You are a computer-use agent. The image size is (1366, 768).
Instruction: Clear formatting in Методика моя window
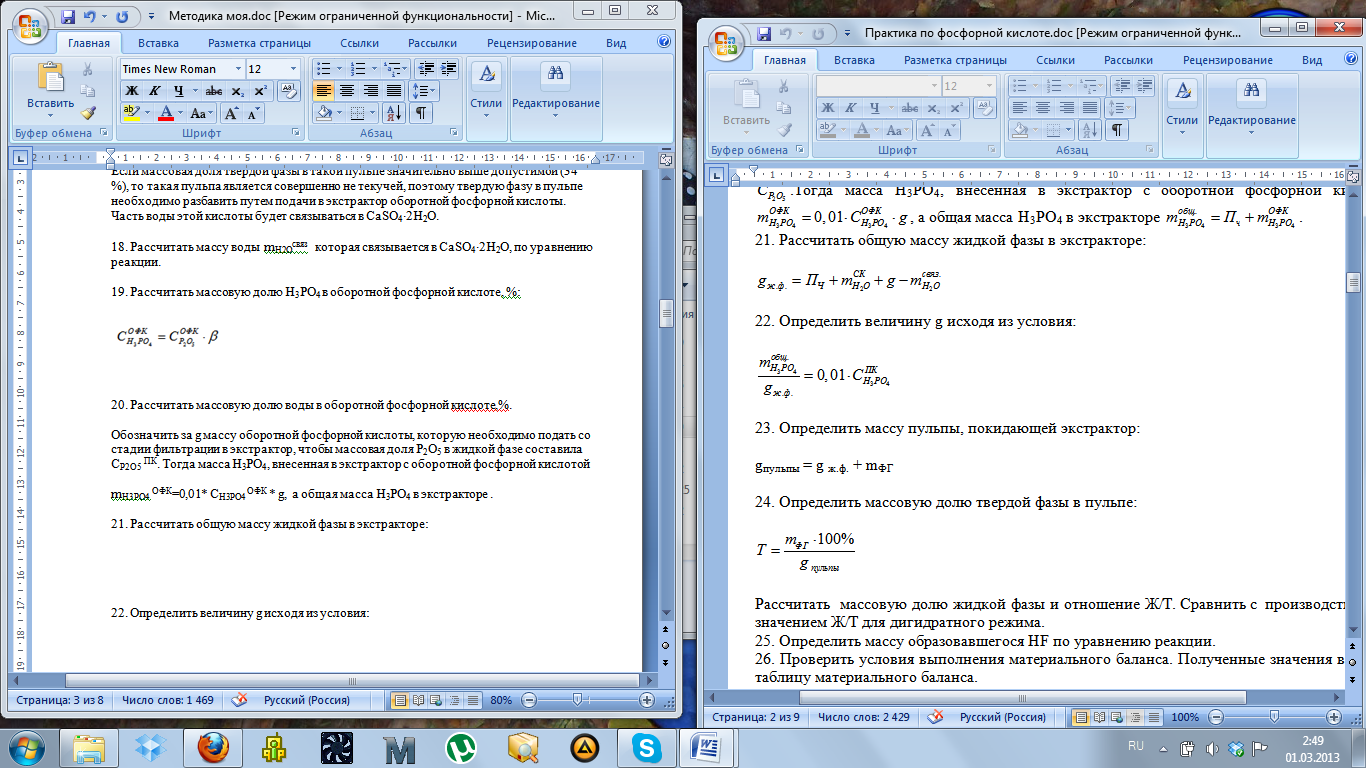(x=287, y=91)
